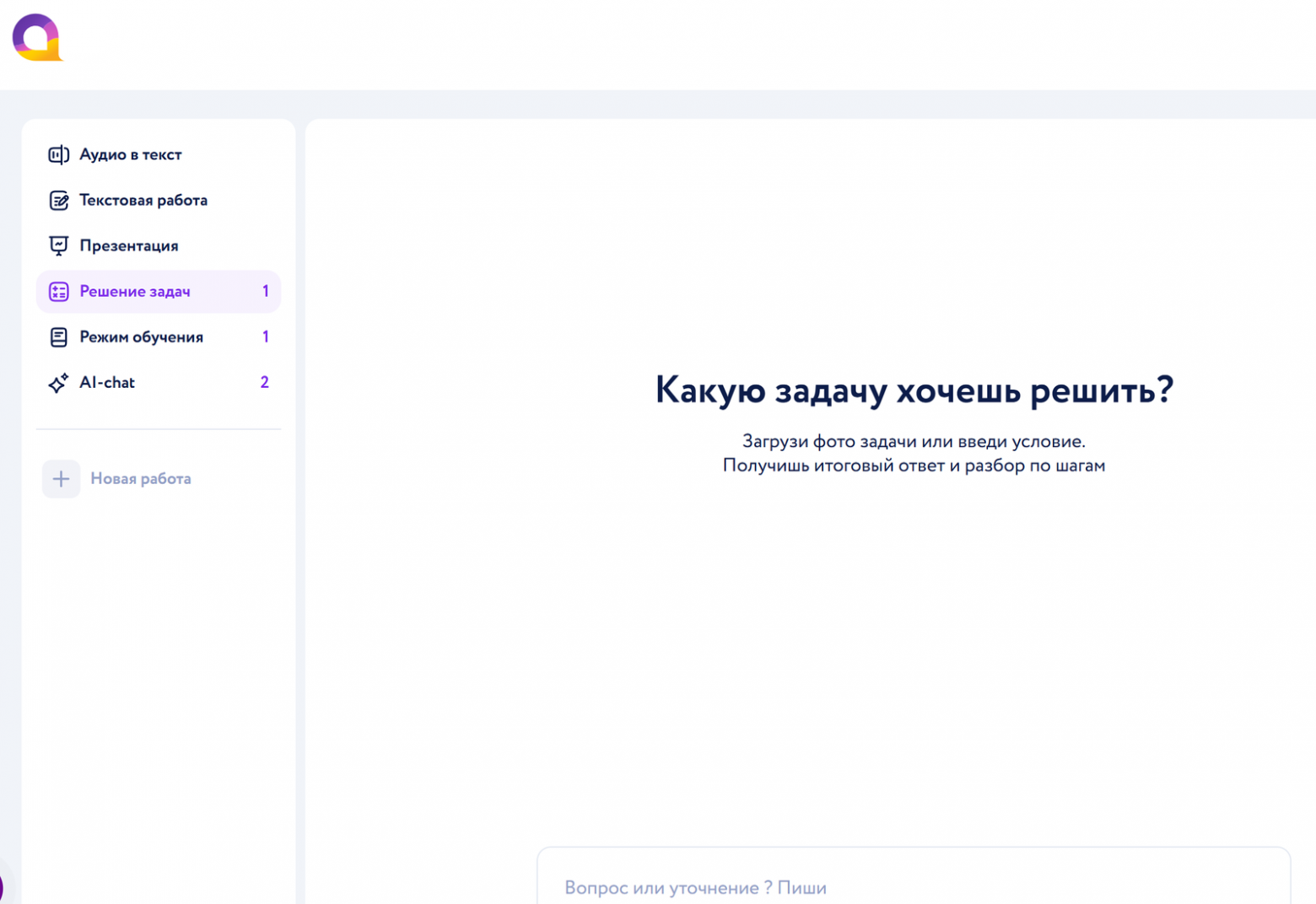Click the text Загрузи фото задачи или введи условие.
1316x904 pixels.
(914, 441)
